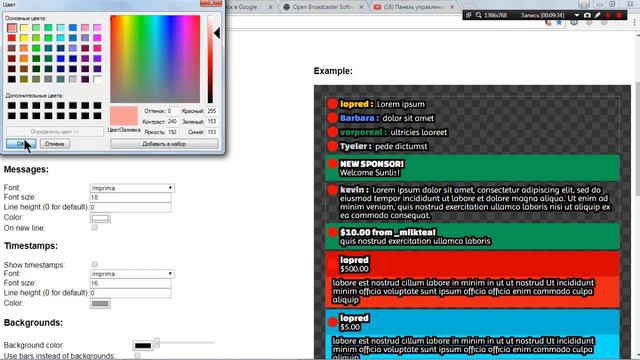This screenshot has width=640, height=360.
Task: Open the Messages Color swatch
Action: pyautogui.click(x=100, y=218)
